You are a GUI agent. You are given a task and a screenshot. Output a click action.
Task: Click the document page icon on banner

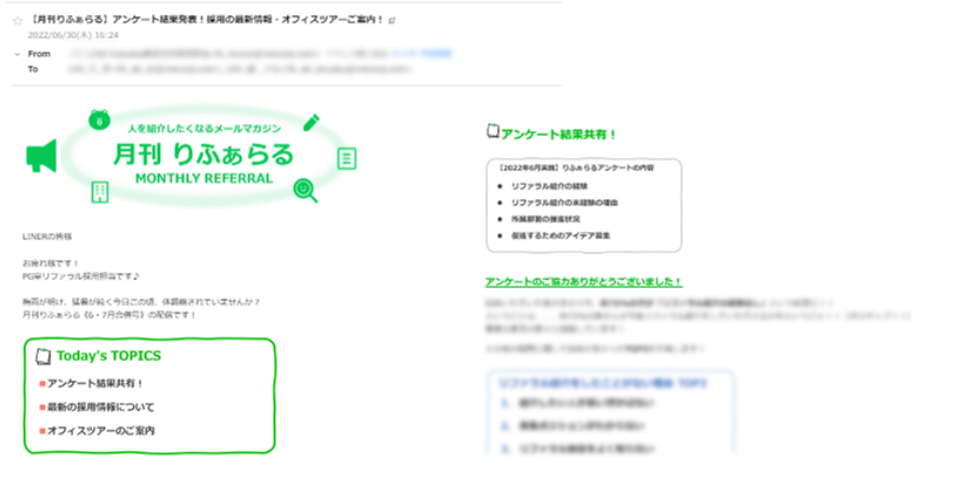point(347,158)
